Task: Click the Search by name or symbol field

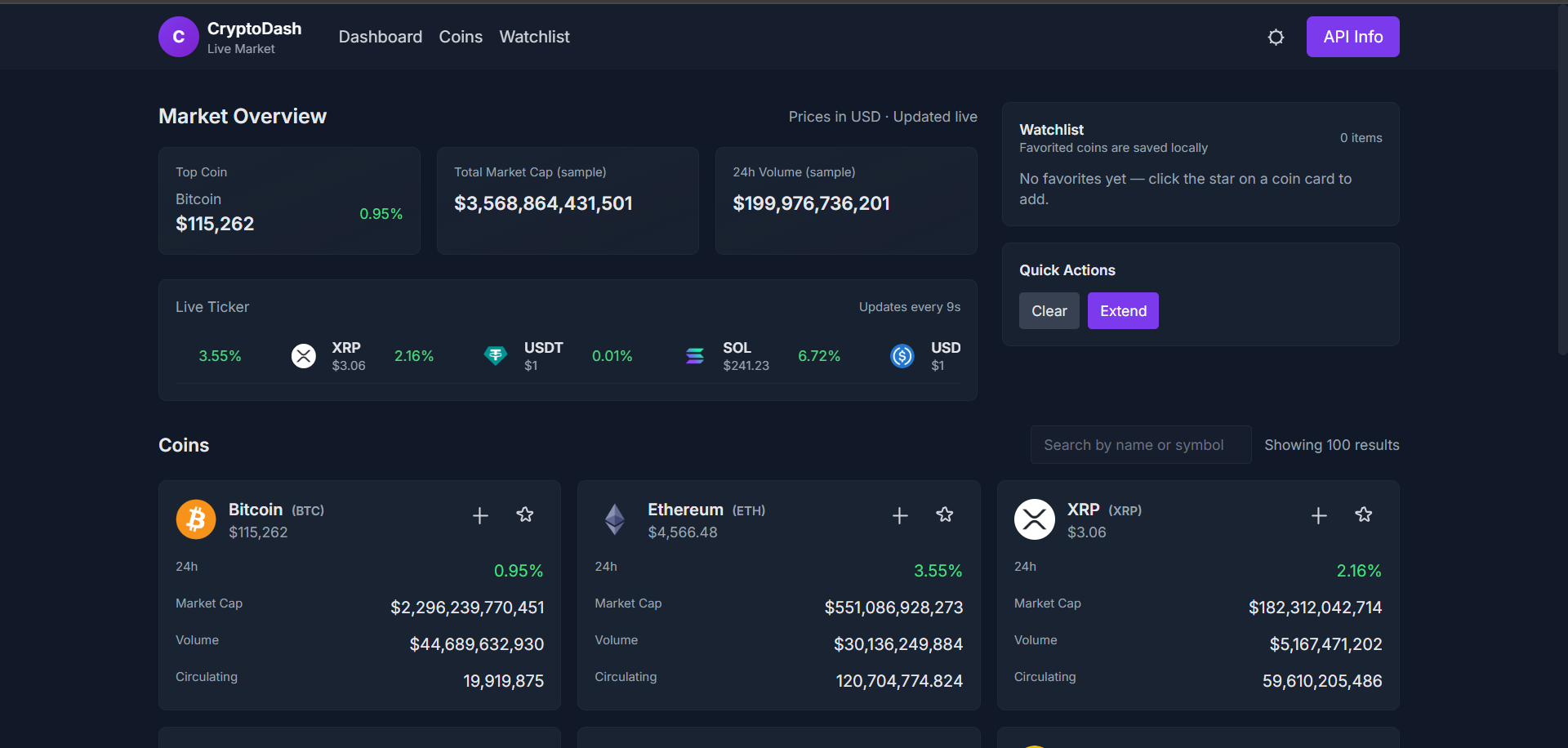Action: coord(1140,445)
